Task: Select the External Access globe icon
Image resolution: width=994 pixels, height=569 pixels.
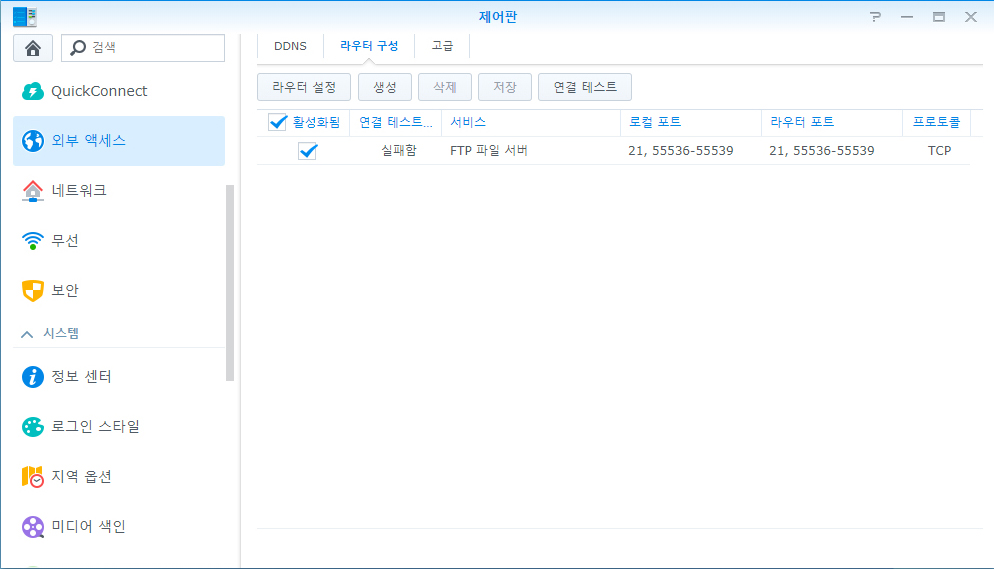Action: (33, 141)
